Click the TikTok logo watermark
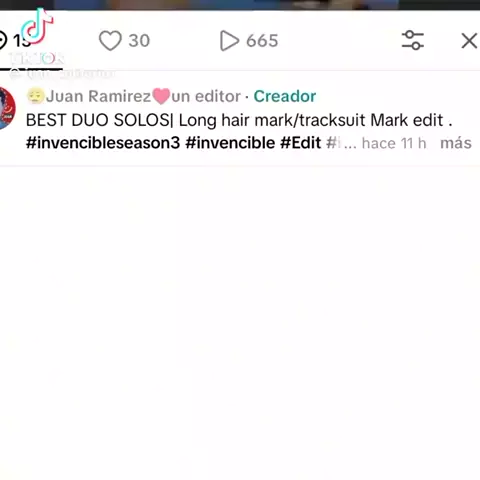This screenshot has width=480, height=480. click(37, 27)
